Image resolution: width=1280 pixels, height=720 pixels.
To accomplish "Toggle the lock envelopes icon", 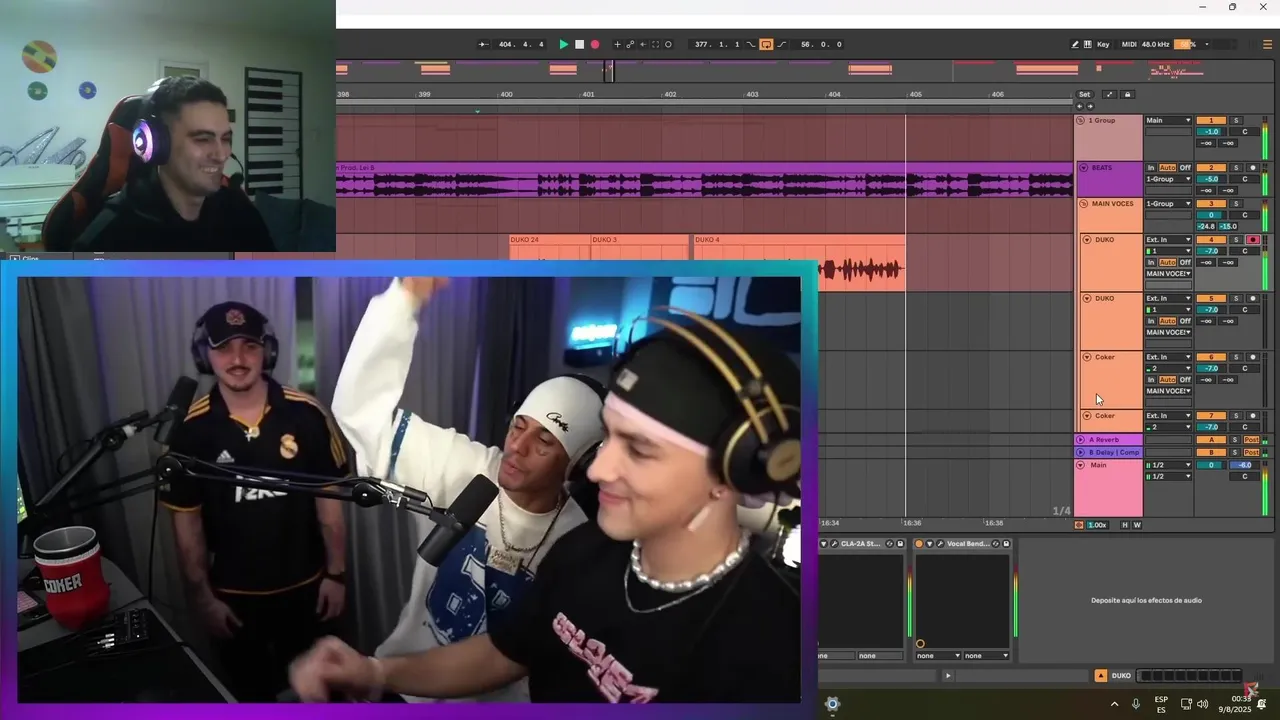I will (1128, 94).
